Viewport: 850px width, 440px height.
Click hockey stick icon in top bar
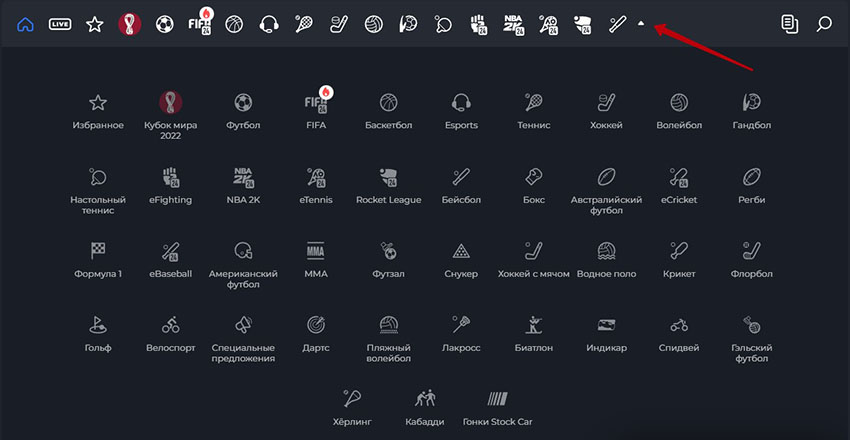coord(338,24)
